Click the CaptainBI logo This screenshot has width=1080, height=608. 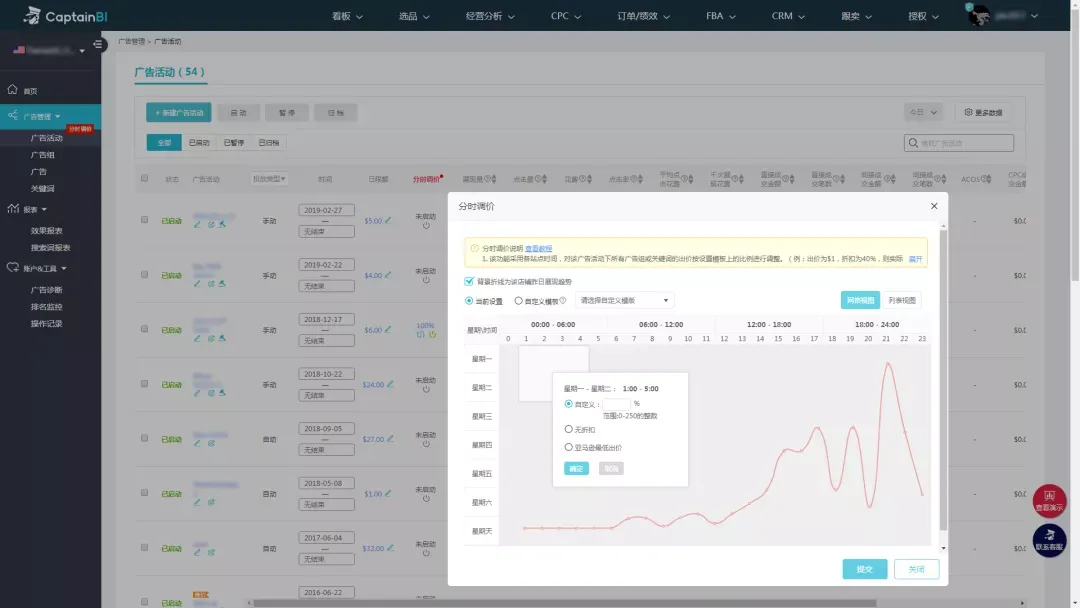(65, 16)
